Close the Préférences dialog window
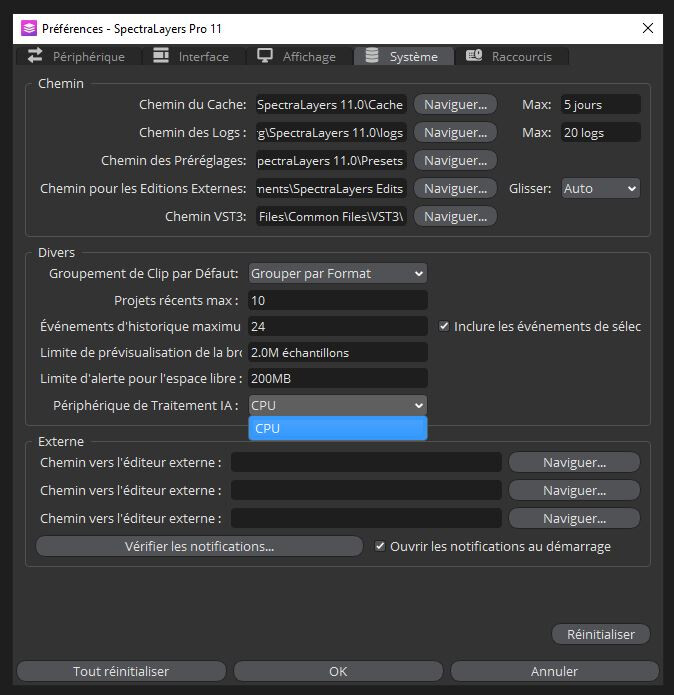Image resolution: width=674 pixels, height=695 pixels. (647, 28)
